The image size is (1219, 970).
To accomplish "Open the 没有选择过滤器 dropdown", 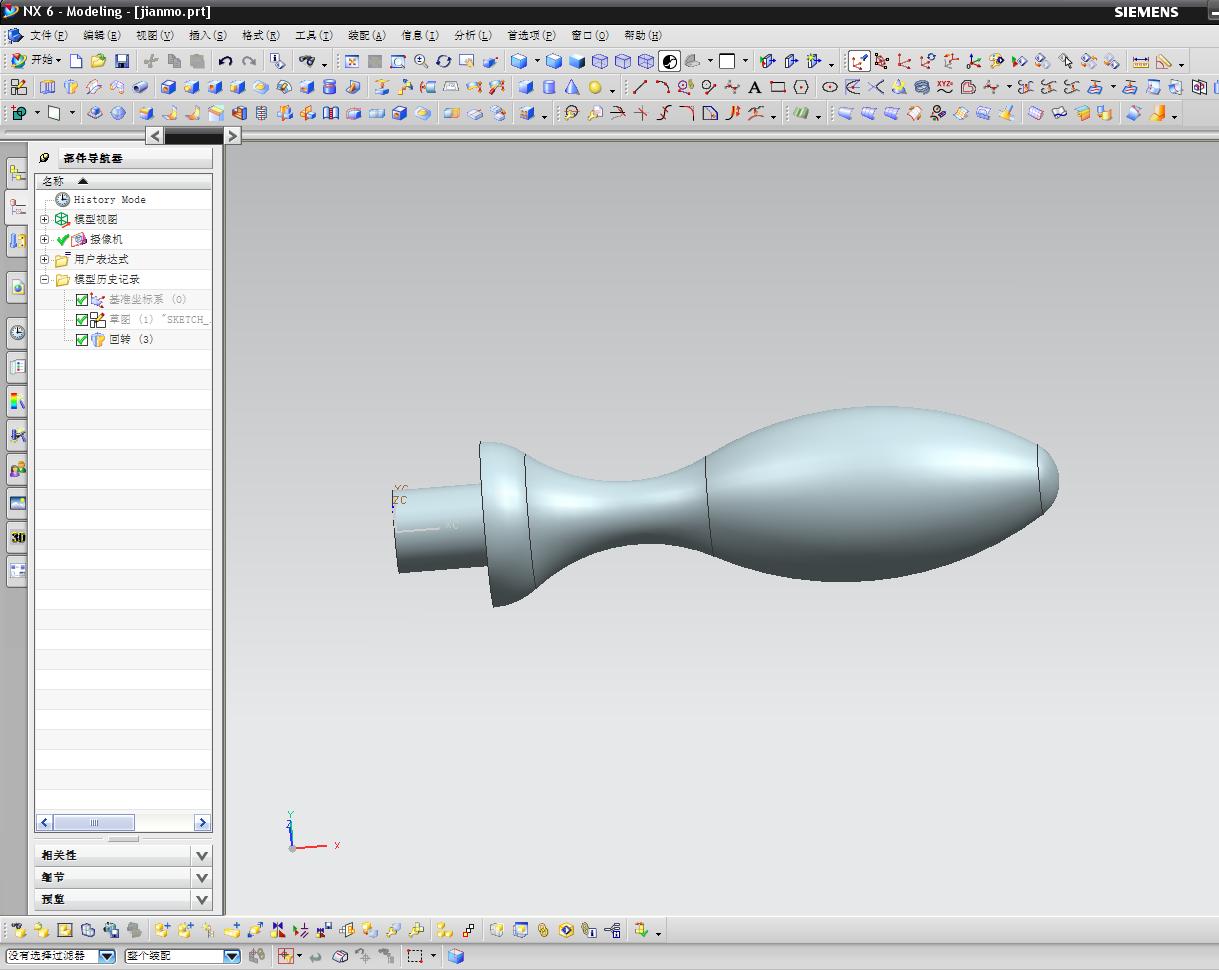I will (x=106, y=956).
